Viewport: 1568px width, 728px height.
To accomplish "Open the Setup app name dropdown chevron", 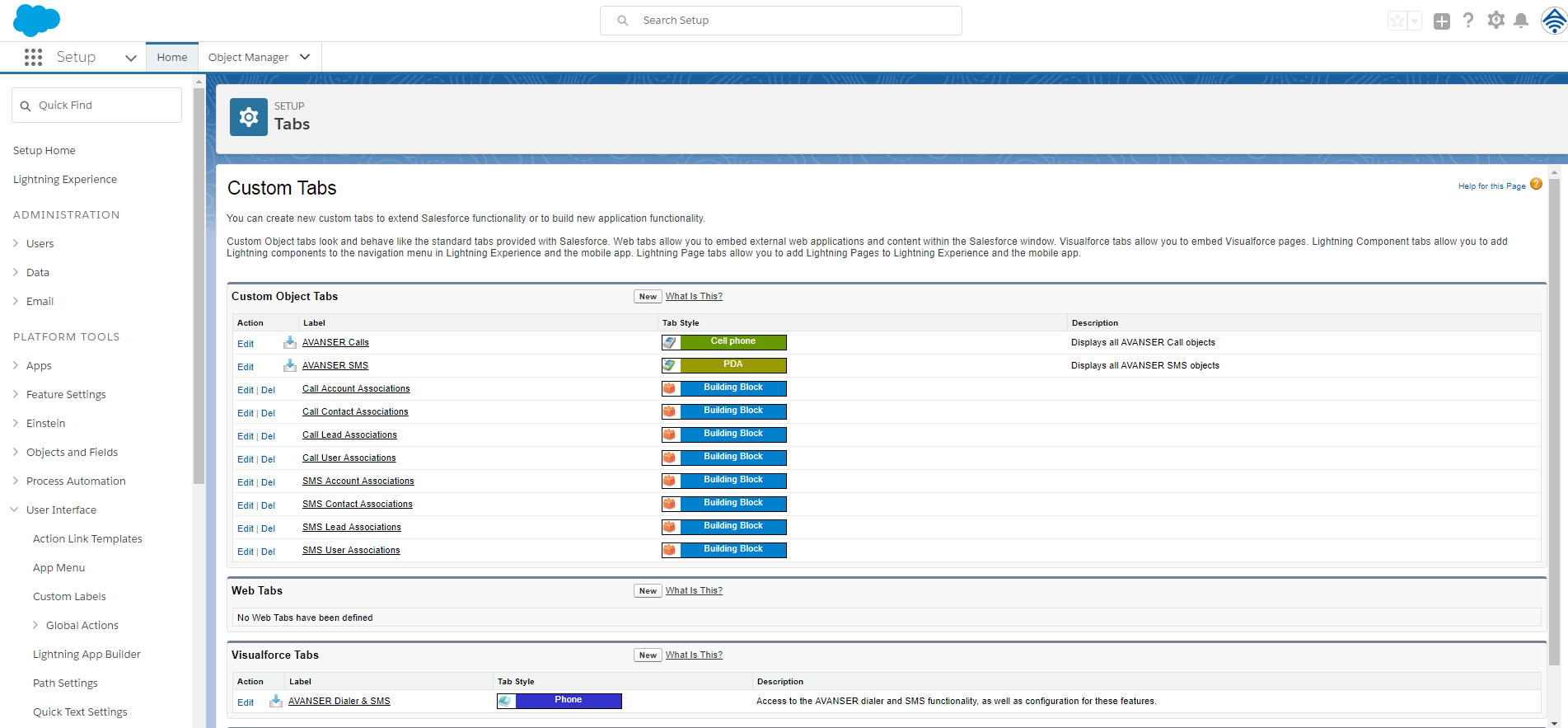I will pos(130,58).
